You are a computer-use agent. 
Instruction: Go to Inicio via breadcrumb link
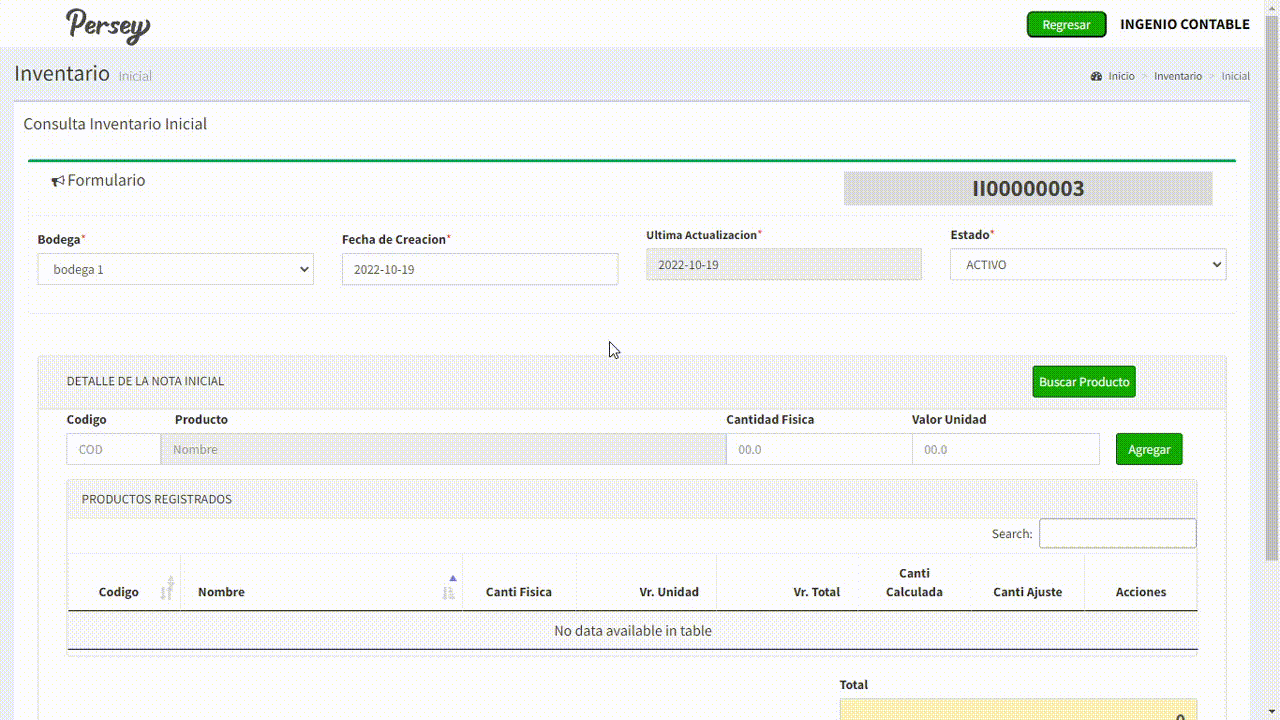click(1121, 76)
